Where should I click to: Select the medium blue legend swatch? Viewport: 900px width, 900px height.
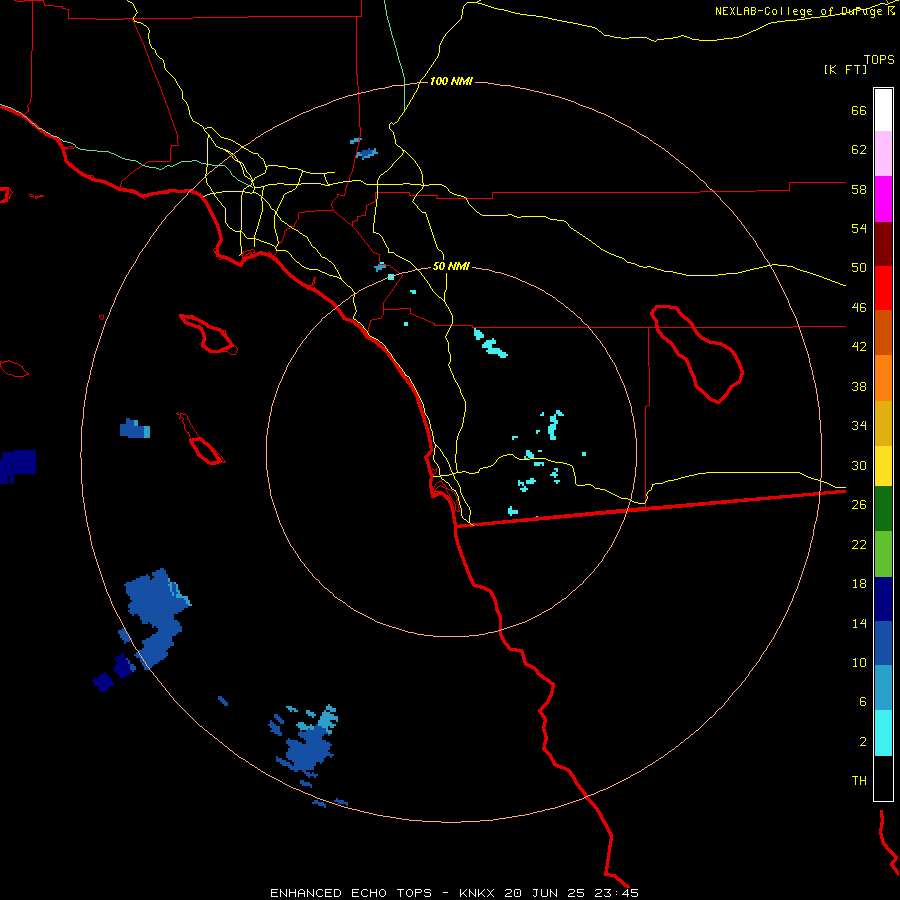883,643
